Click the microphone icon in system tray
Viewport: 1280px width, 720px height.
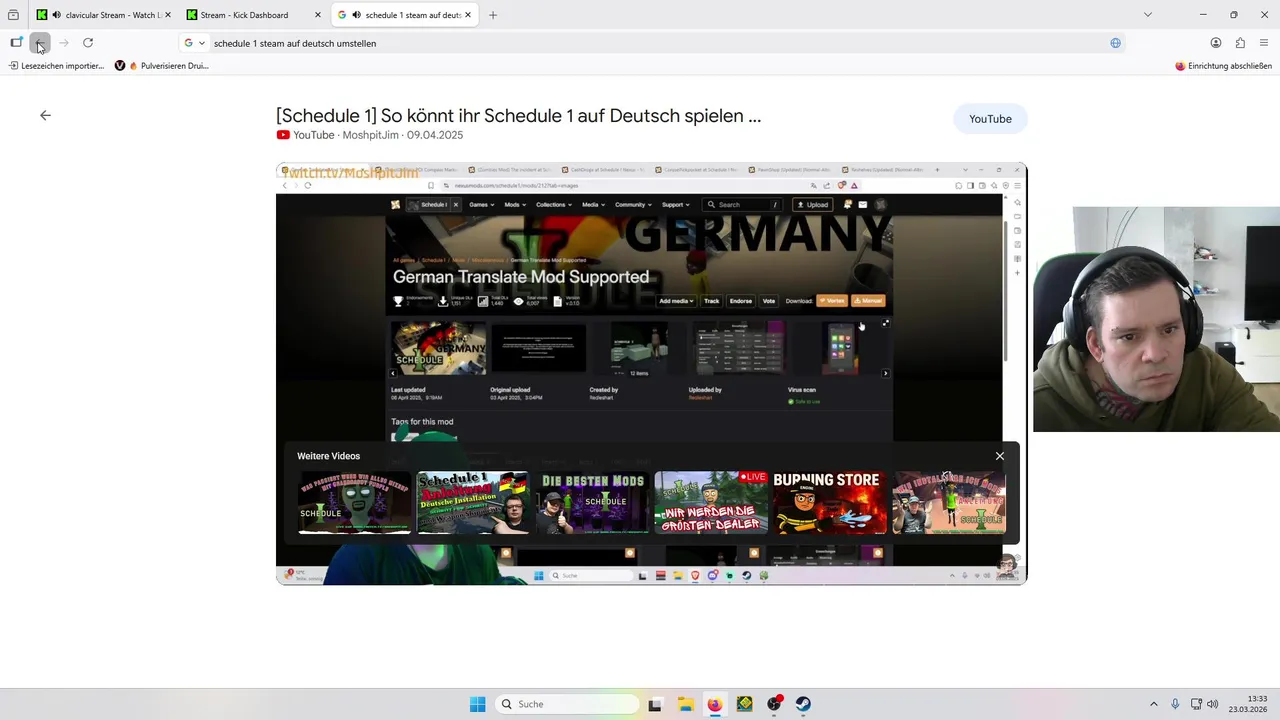pyautogui.click(x=1175, y=704)
